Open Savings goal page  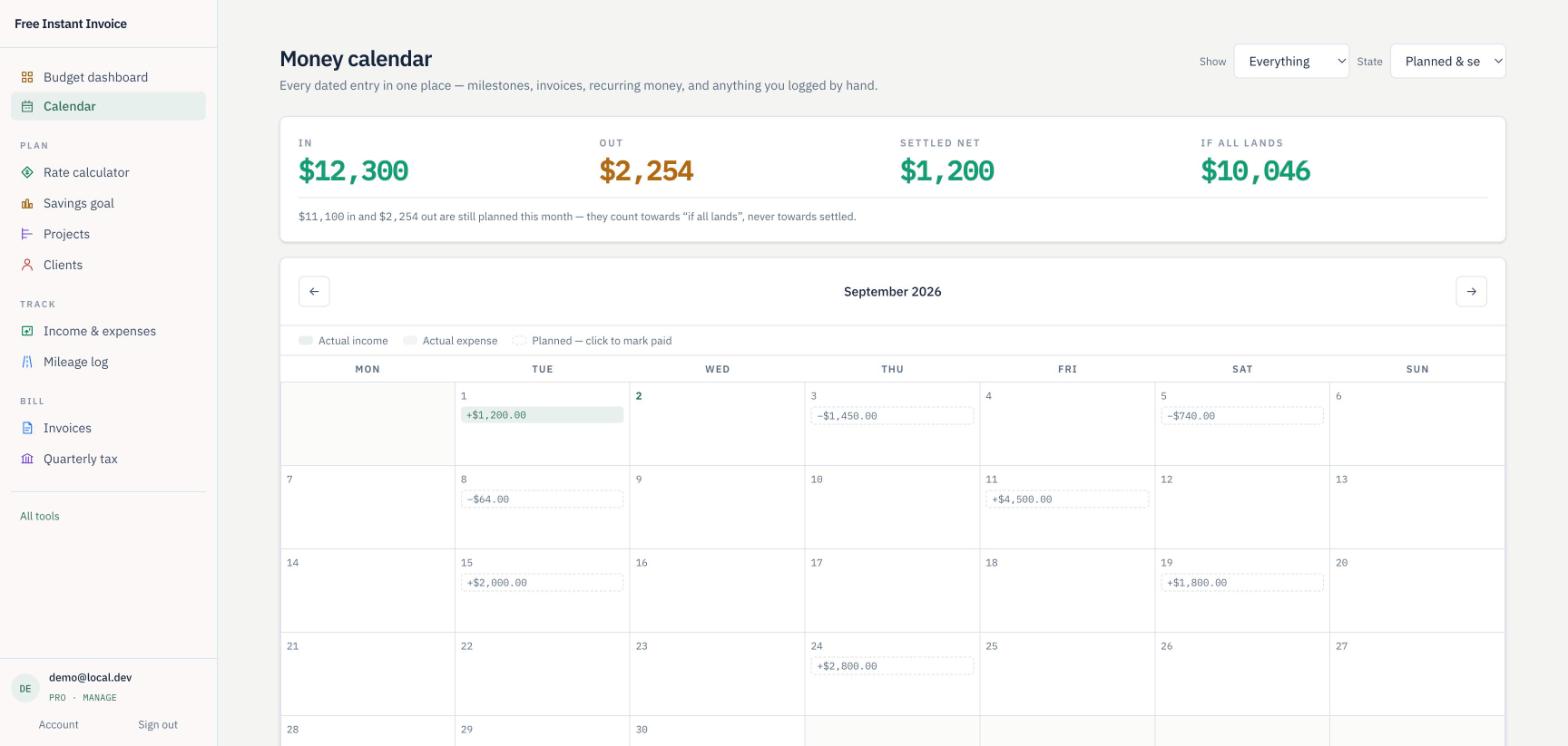pyautogui.click(x=108, y=203)
